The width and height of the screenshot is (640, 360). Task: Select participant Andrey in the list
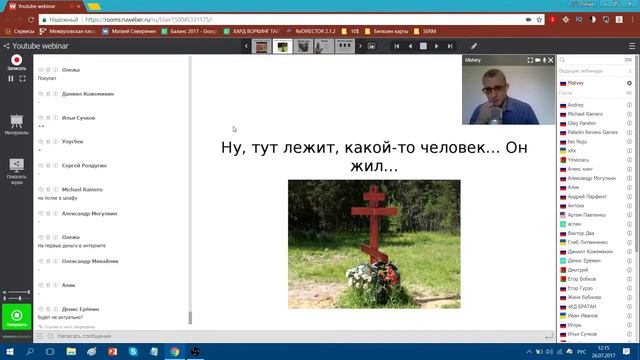click(576, 105)
